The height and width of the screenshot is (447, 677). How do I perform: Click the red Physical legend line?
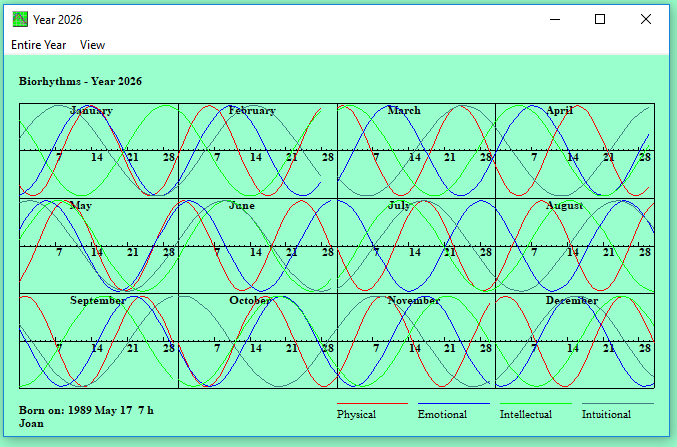point(372,403)
